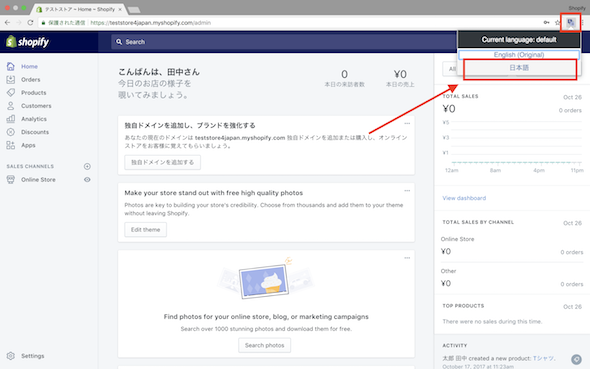The height and width of the screenshot is (369, 590).
Task: Click the Apps icon in sidebar
Action: click(x=11, y=145)
